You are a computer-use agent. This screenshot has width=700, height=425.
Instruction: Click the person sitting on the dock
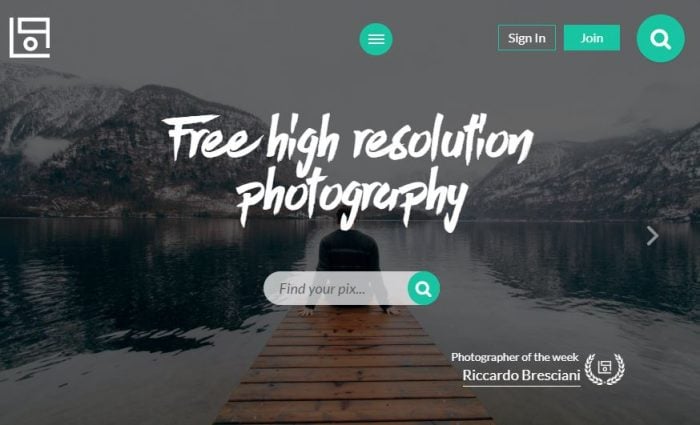(348, 263)
